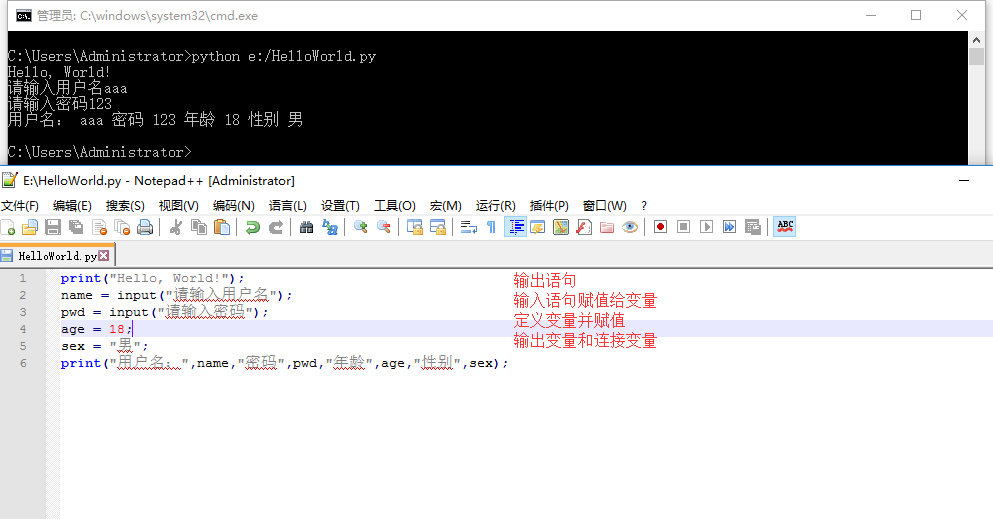The image size is (993, 519).
Task: Open Find with the binoculars icon
Action: (307, 227)
